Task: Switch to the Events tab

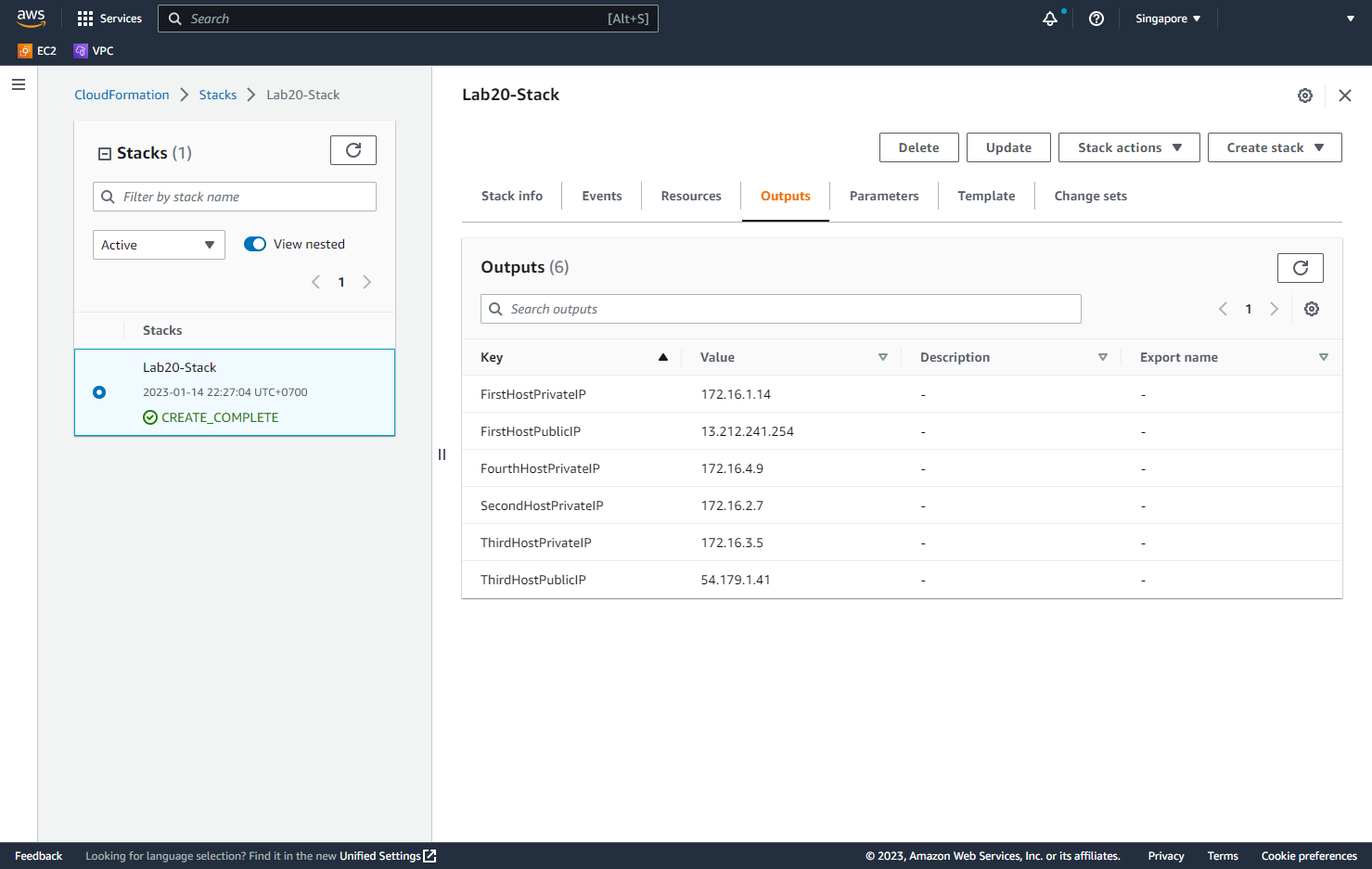Action: pos(602,196)
